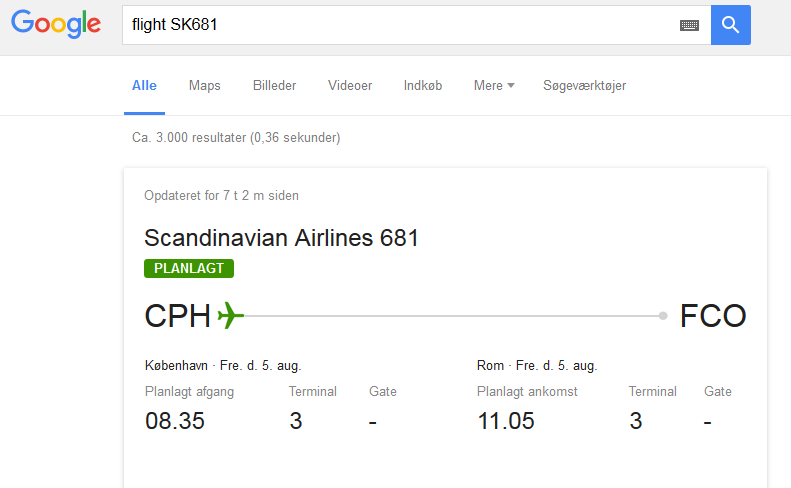Open Søgeværktøjer search tools
Screen dimensions: 791x488
[x=584, y=86]
